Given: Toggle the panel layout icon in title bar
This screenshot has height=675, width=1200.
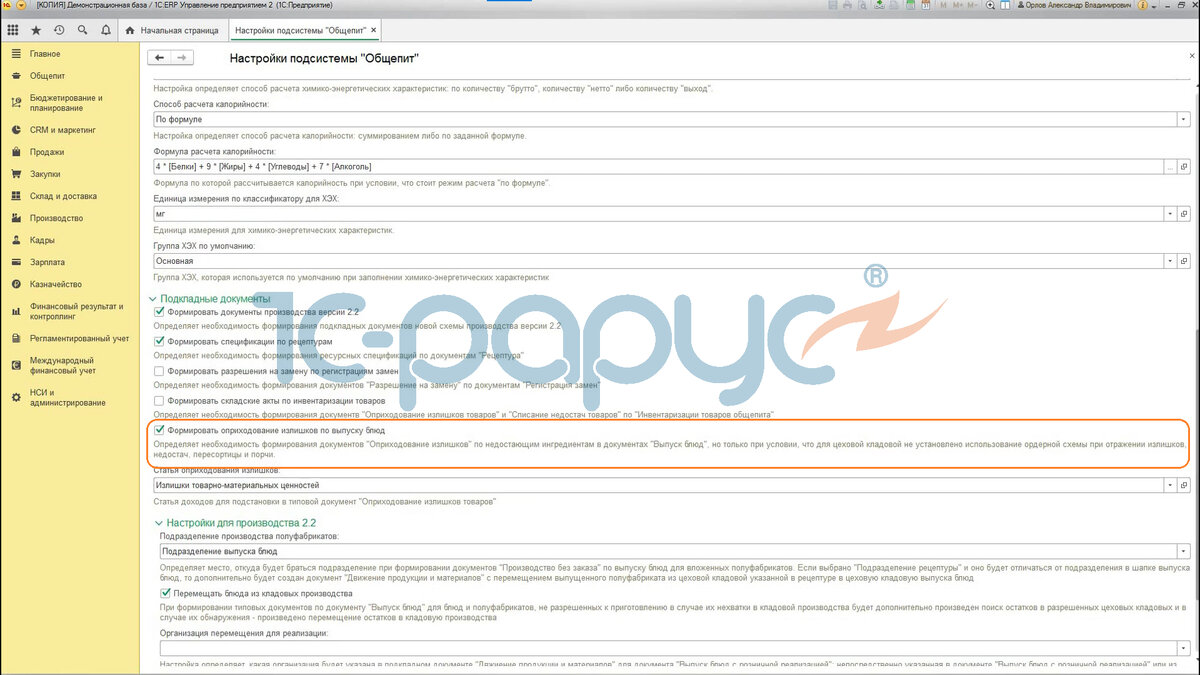Looking at the screenshot, I should point(1006,5).
